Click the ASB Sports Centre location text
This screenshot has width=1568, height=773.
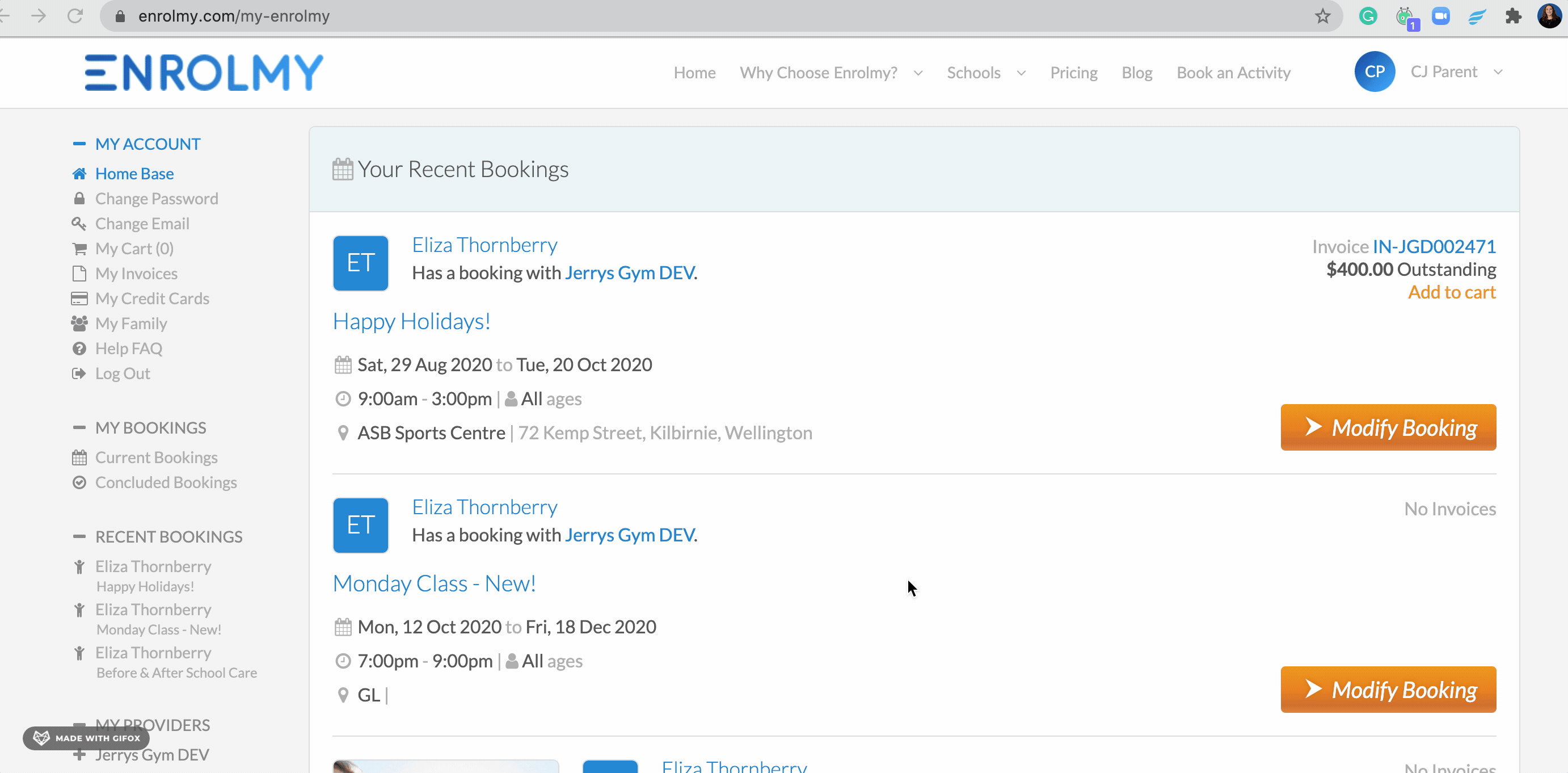[431, 433]
